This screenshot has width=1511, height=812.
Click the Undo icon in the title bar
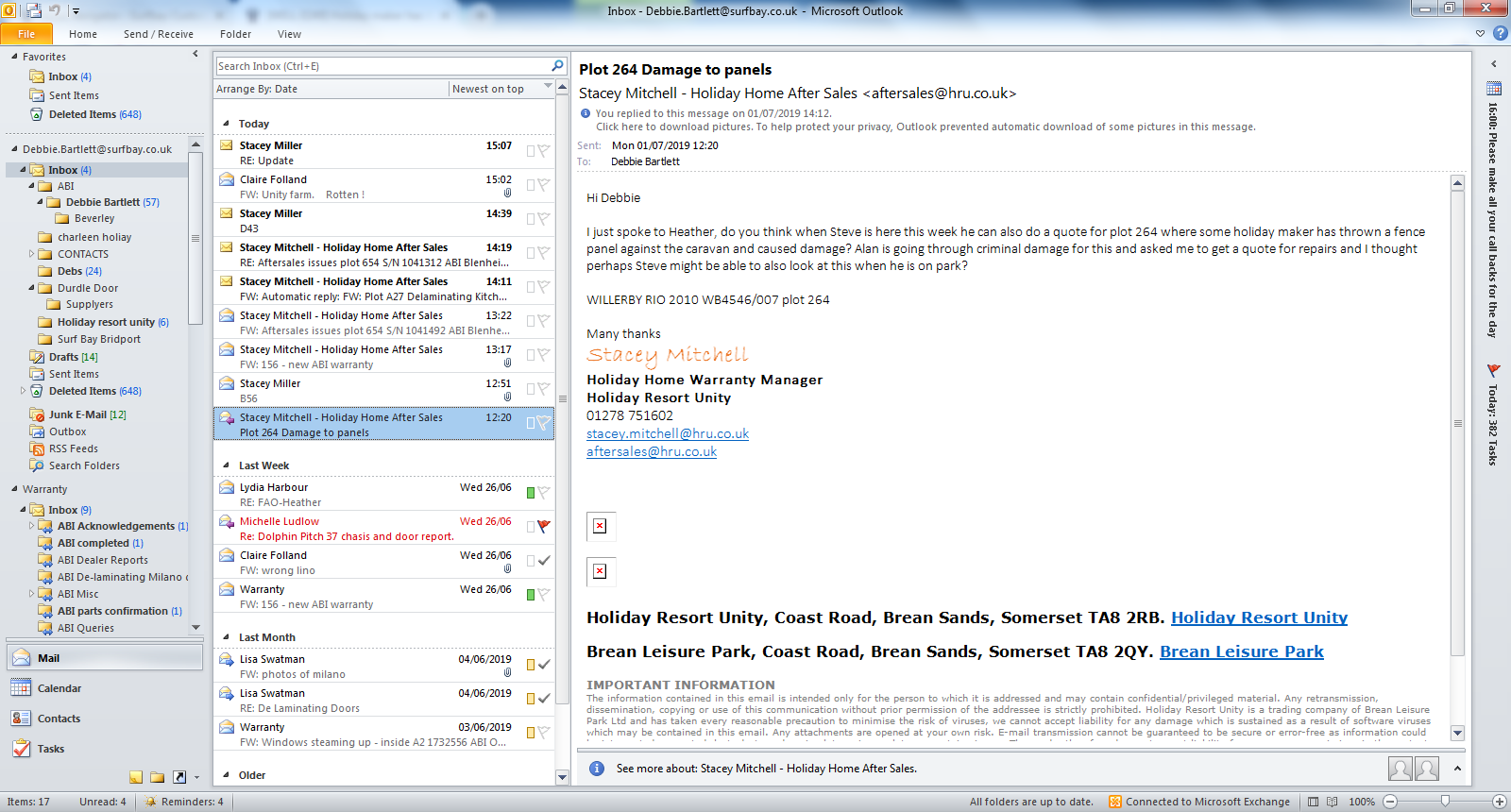(55, 10)
